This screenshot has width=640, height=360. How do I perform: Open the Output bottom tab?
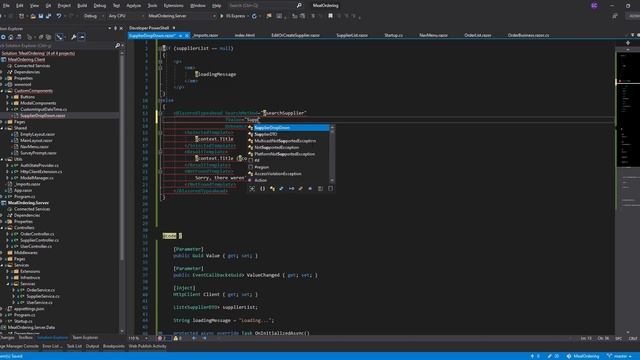coord(92,346)
